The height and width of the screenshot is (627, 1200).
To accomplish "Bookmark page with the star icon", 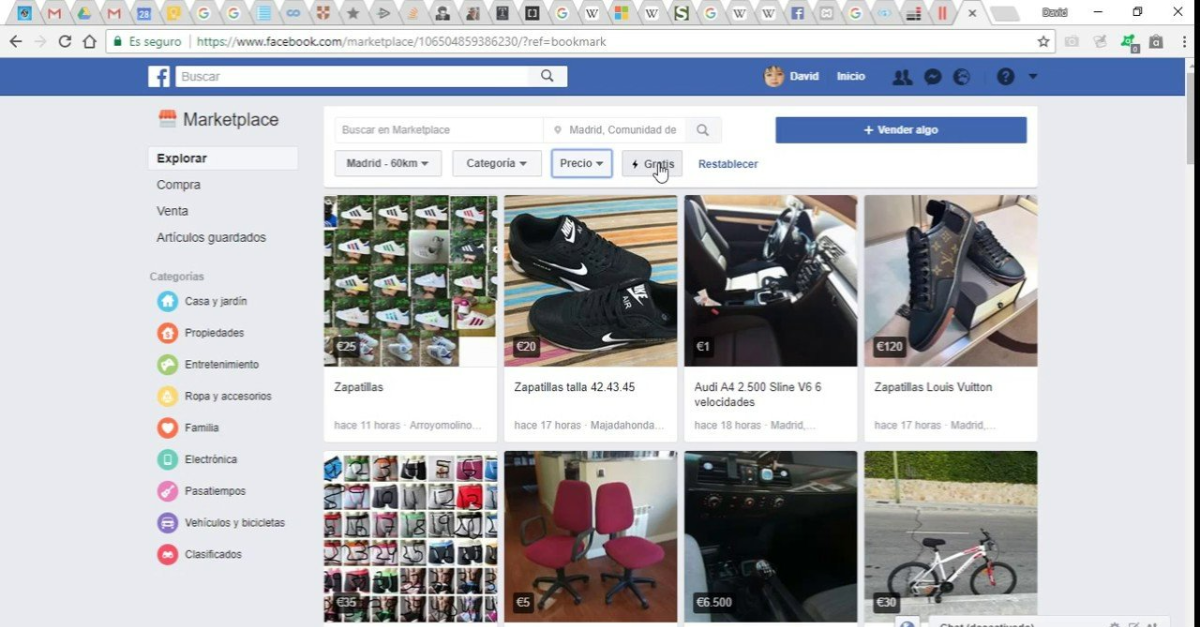I will (1043, 42).
